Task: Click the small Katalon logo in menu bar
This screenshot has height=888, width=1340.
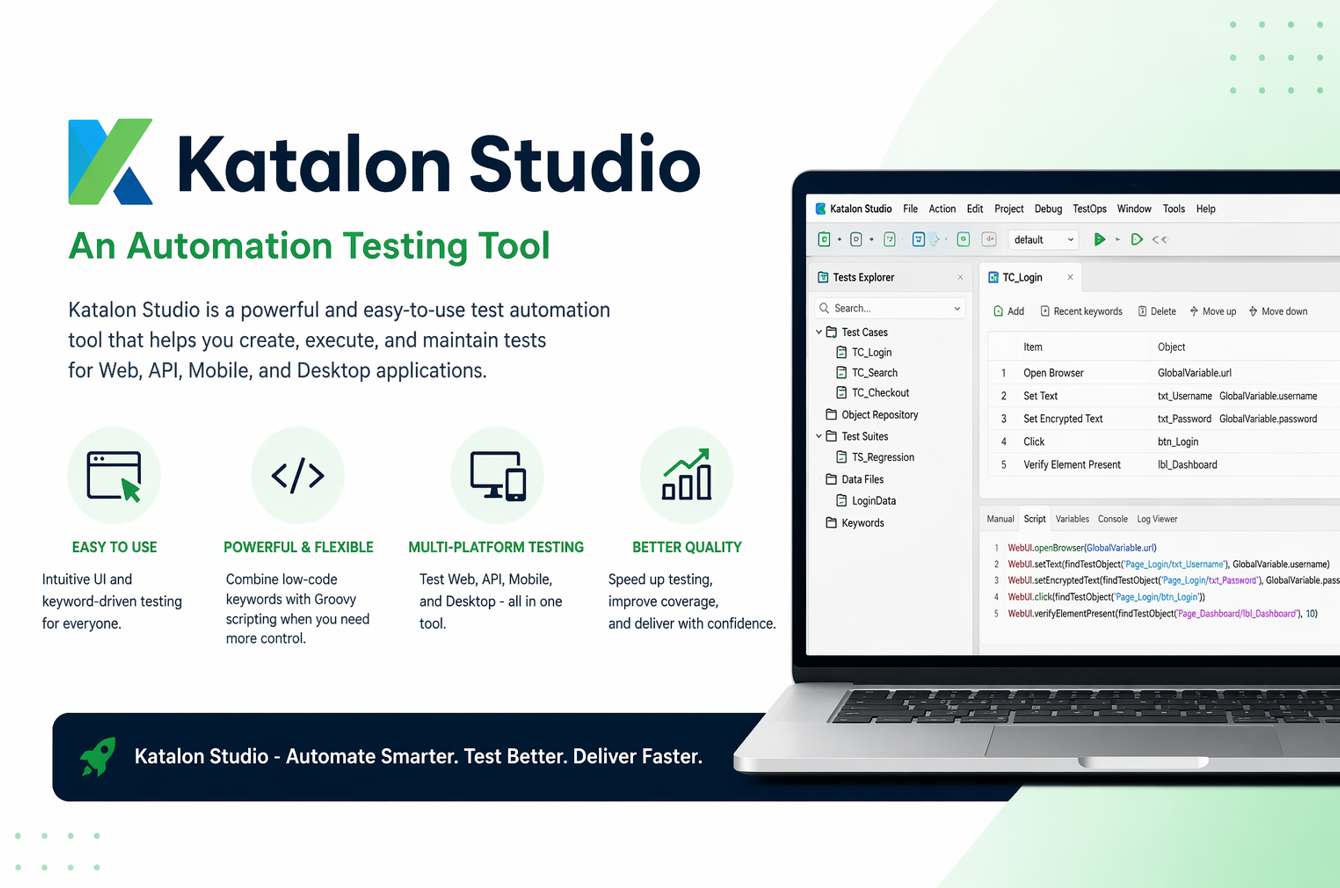Action: [x=821, y=209]
